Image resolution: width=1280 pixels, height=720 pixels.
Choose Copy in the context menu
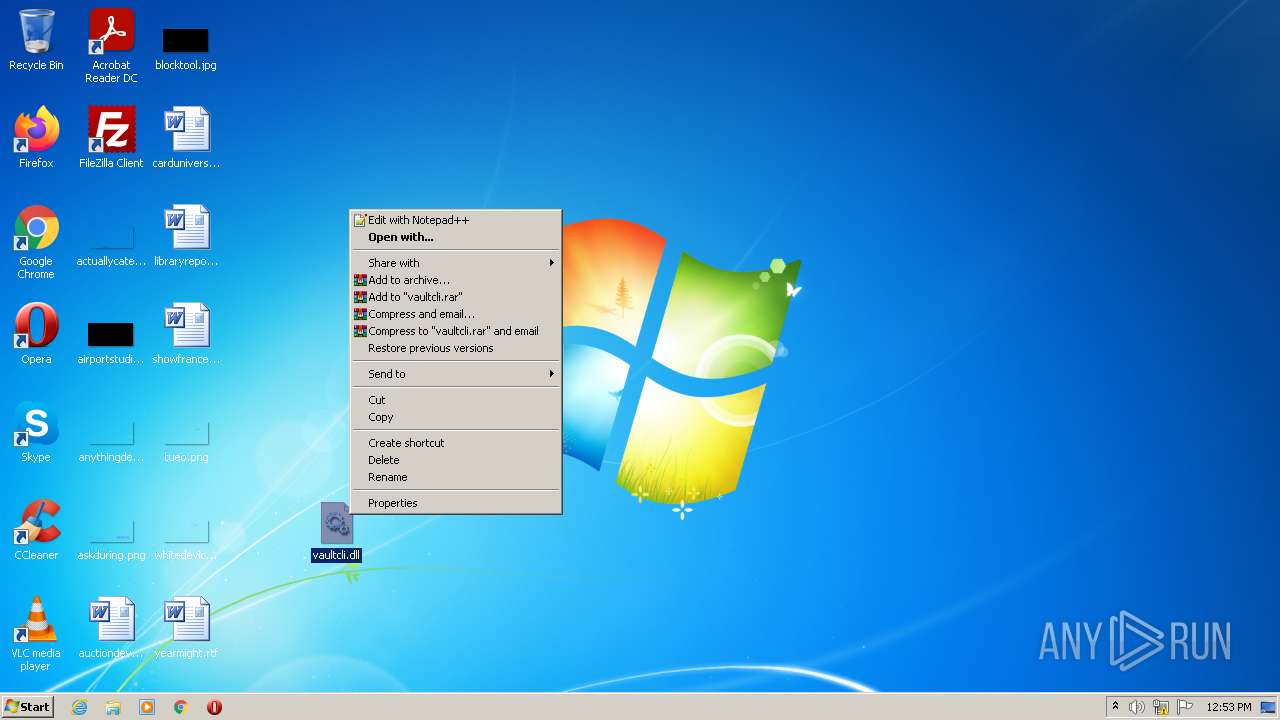click(x=456, y=417)
